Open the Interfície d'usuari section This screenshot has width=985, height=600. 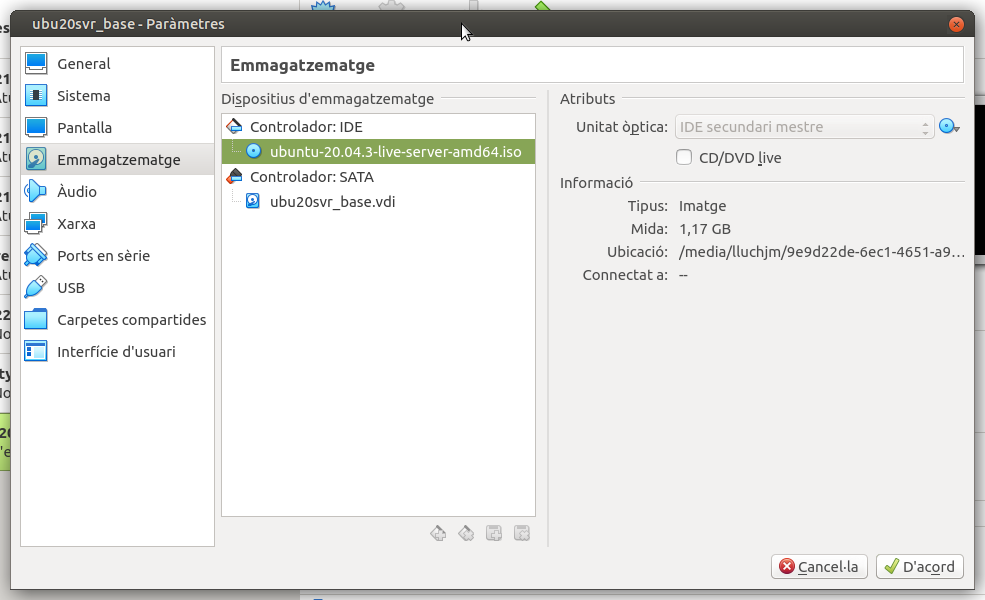pyautogui.click(x=116, y=352)
